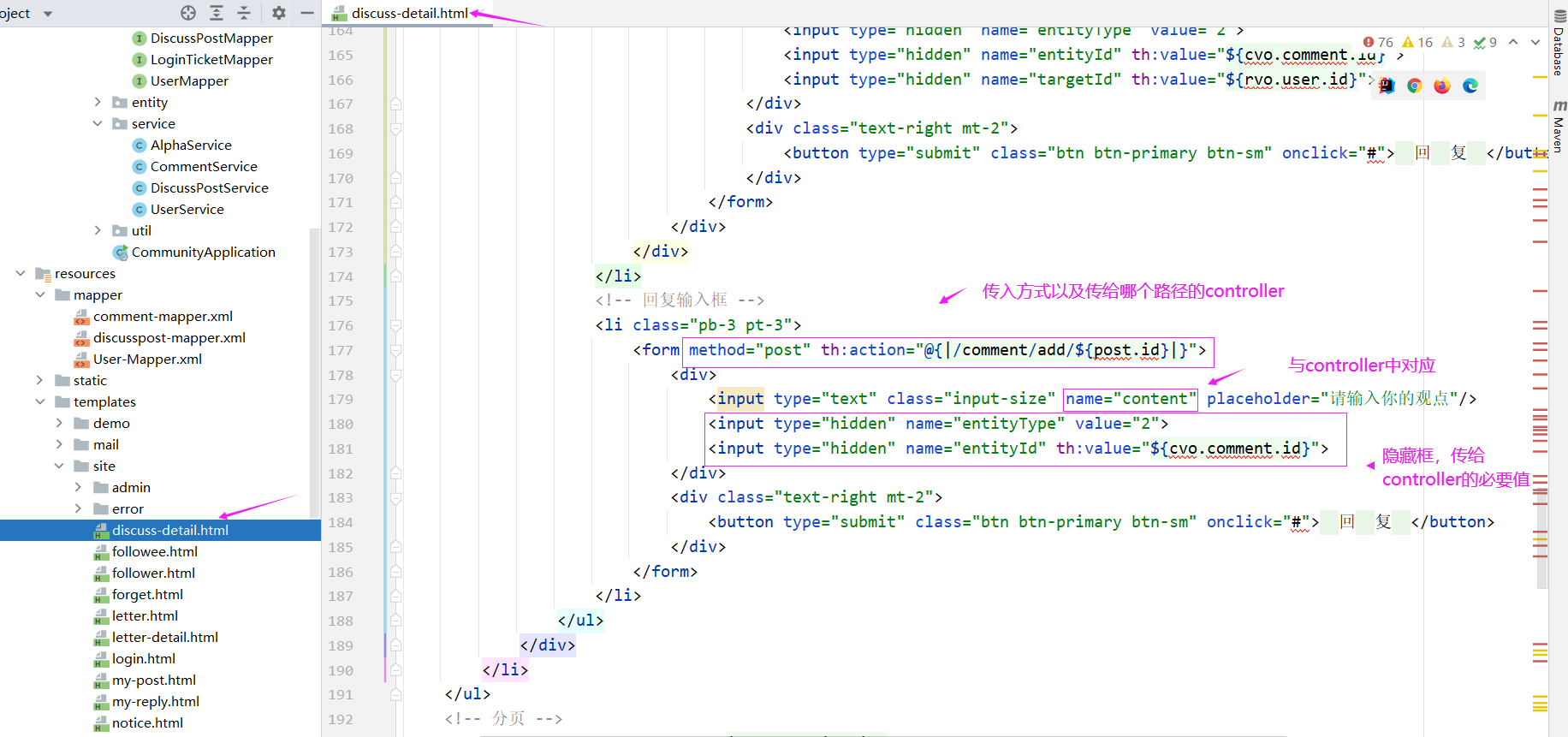Open the page in Chrome browser icon
The width and height of the screenshot is (1568, 737).
click(x=1414, y=86)
